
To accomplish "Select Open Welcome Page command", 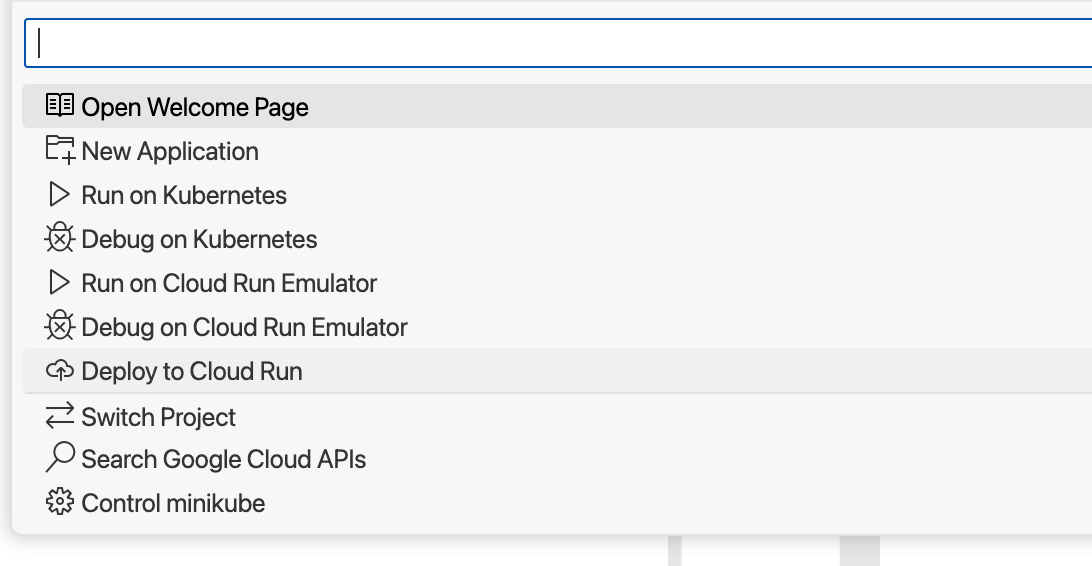I will point(557,106).
